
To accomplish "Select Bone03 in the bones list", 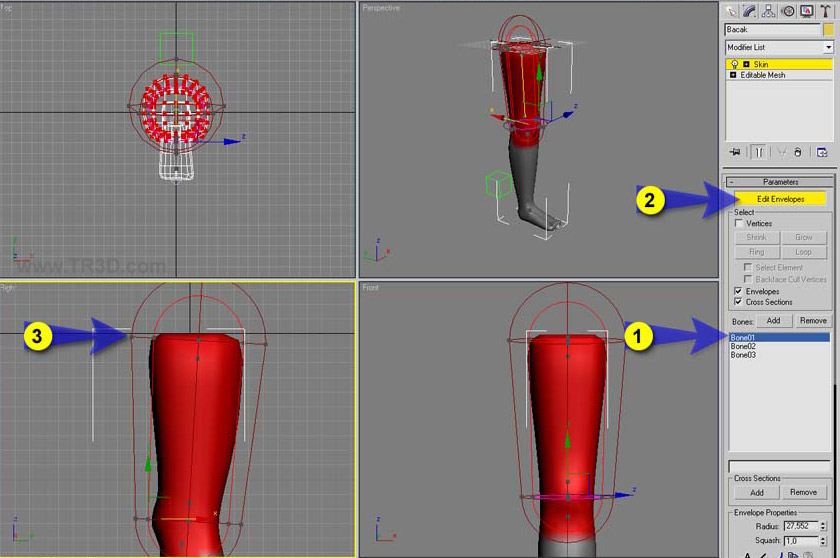I will click(x=779, y=355).
